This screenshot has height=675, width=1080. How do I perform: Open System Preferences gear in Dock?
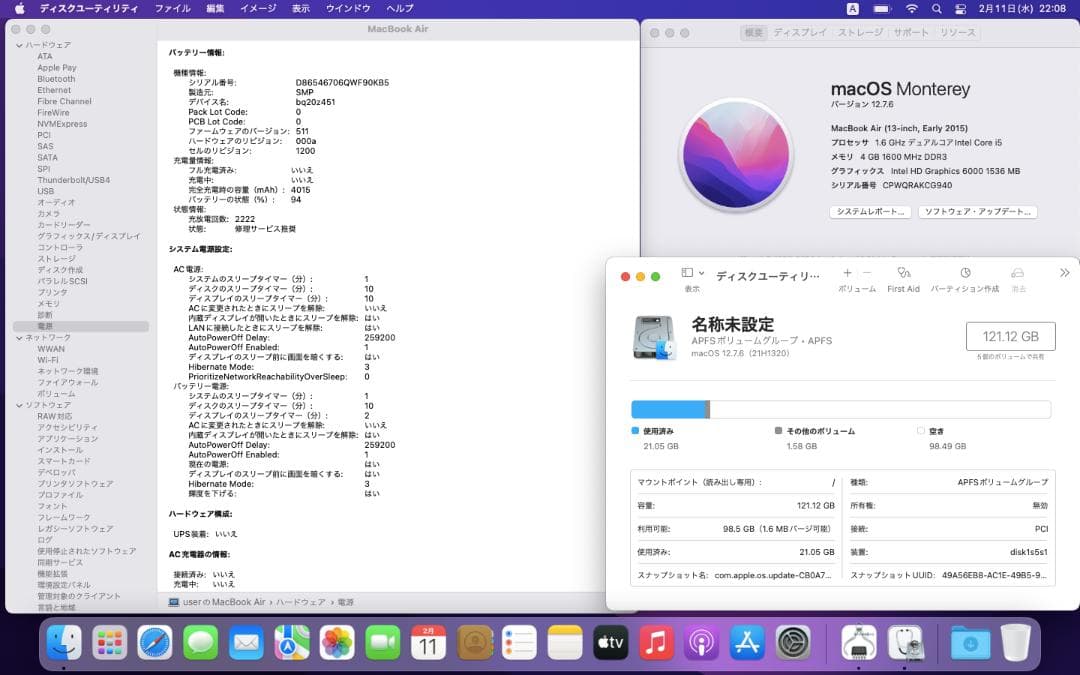point(793,643)
